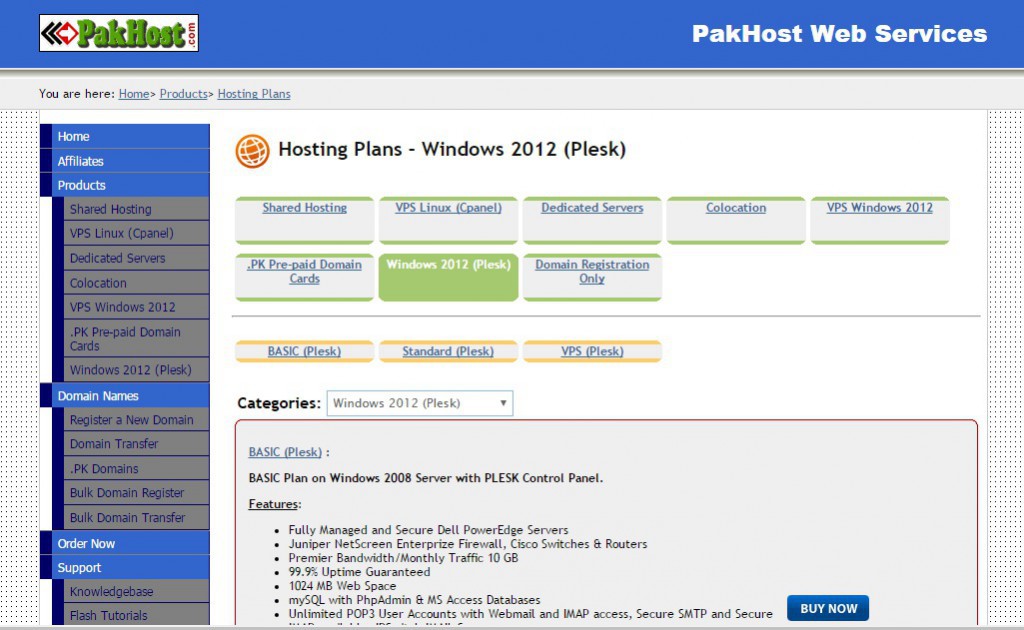Open Colocation in the sidebar
This screenshot has width=1024, height=630.
[136, 283]
